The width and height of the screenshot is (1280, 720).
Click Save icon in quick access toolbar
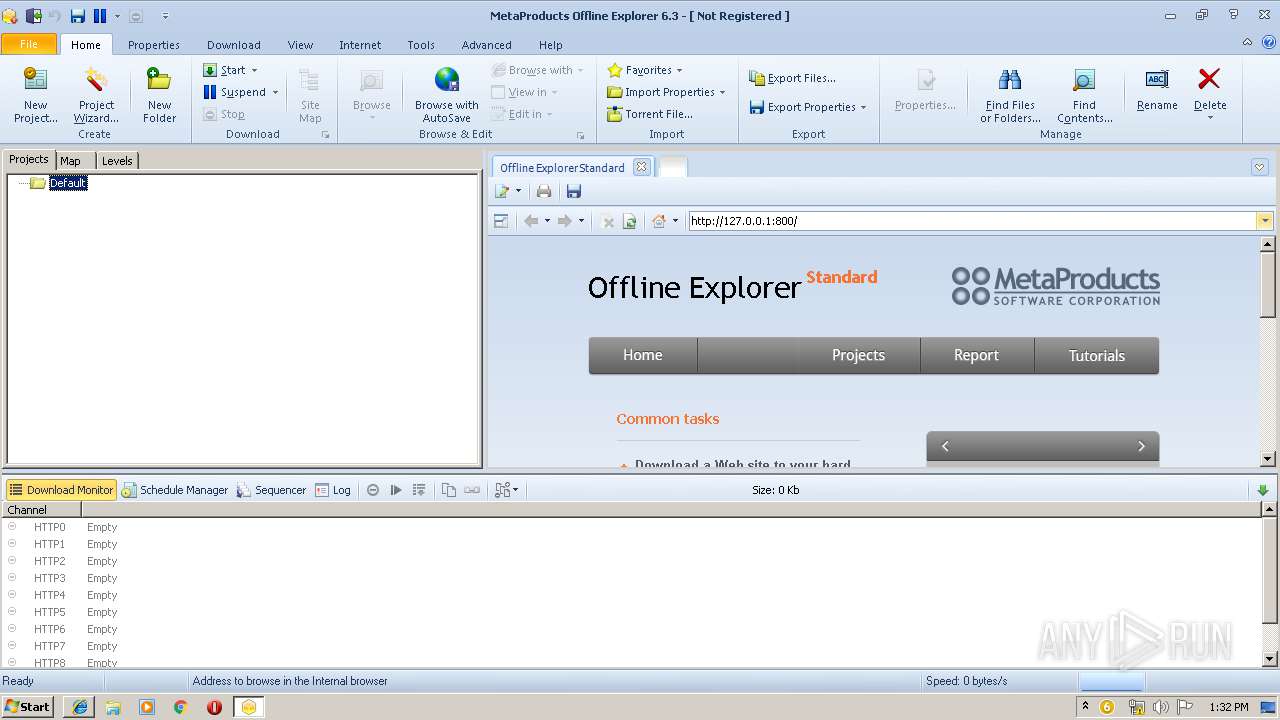[77, 16]
